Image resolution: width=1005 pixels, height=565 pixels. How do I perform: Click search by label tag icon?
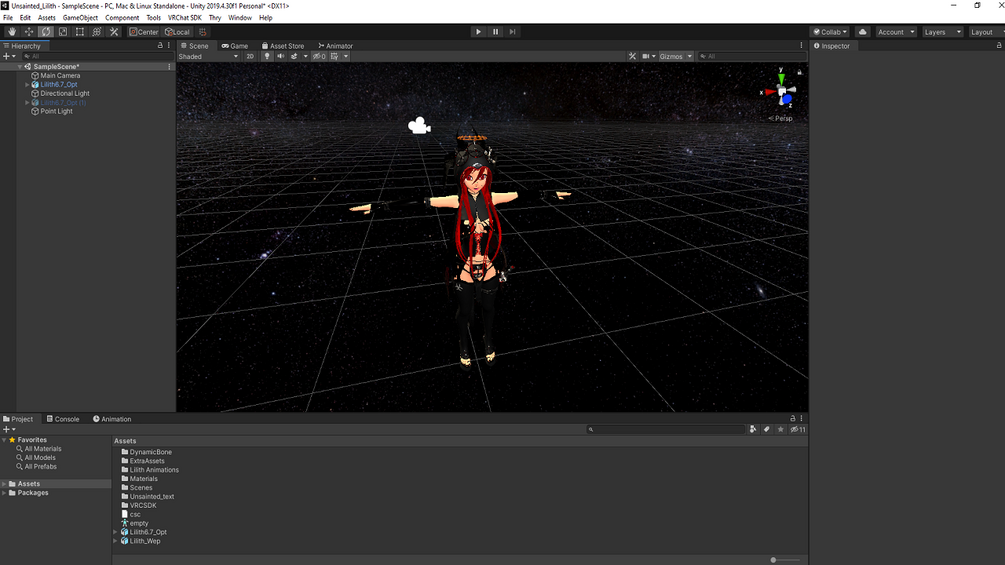[x=767, y=429]
